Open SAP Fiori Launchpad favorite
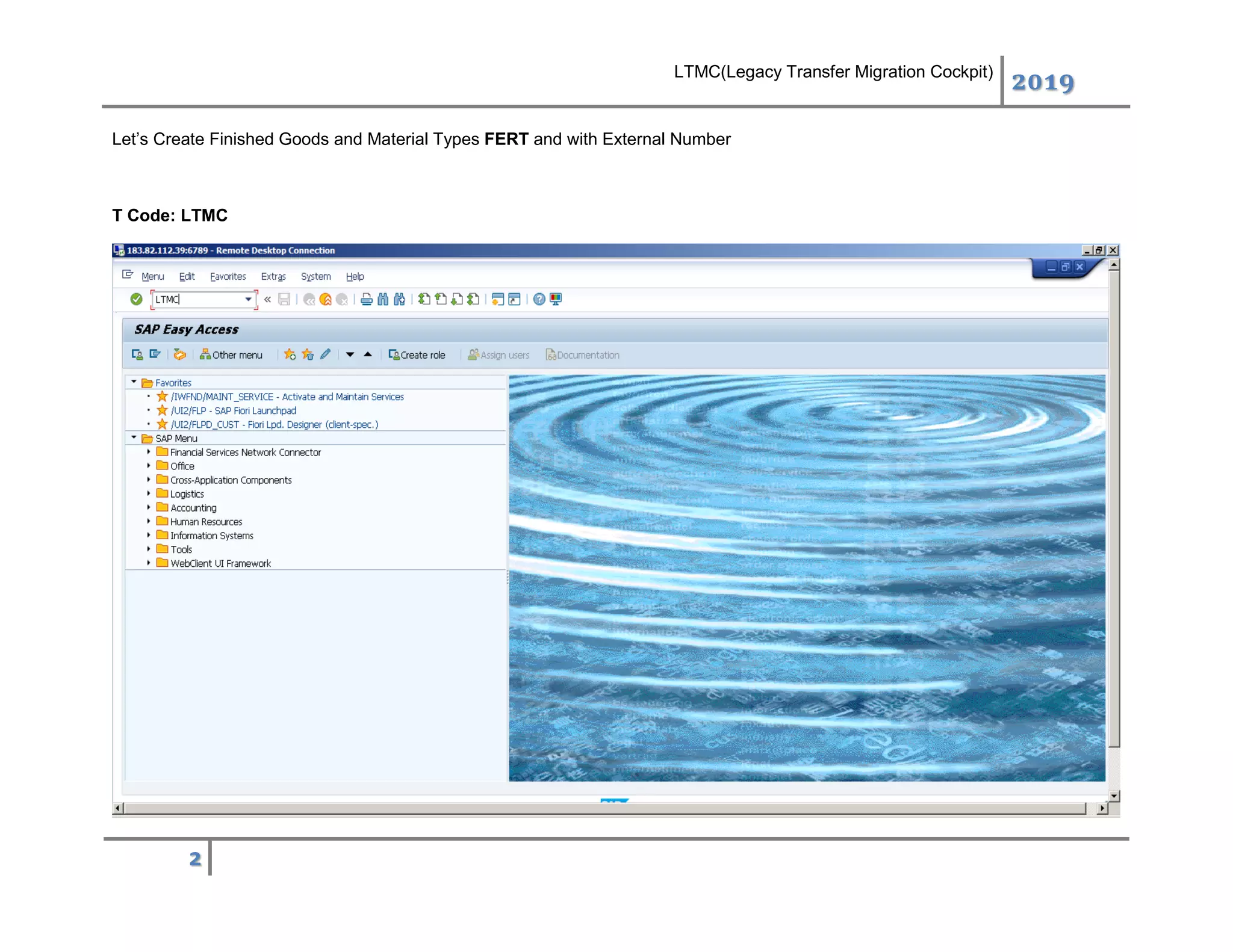This screenshot has width=1233, height=952. pyautogui.click(x=233, y=410)
